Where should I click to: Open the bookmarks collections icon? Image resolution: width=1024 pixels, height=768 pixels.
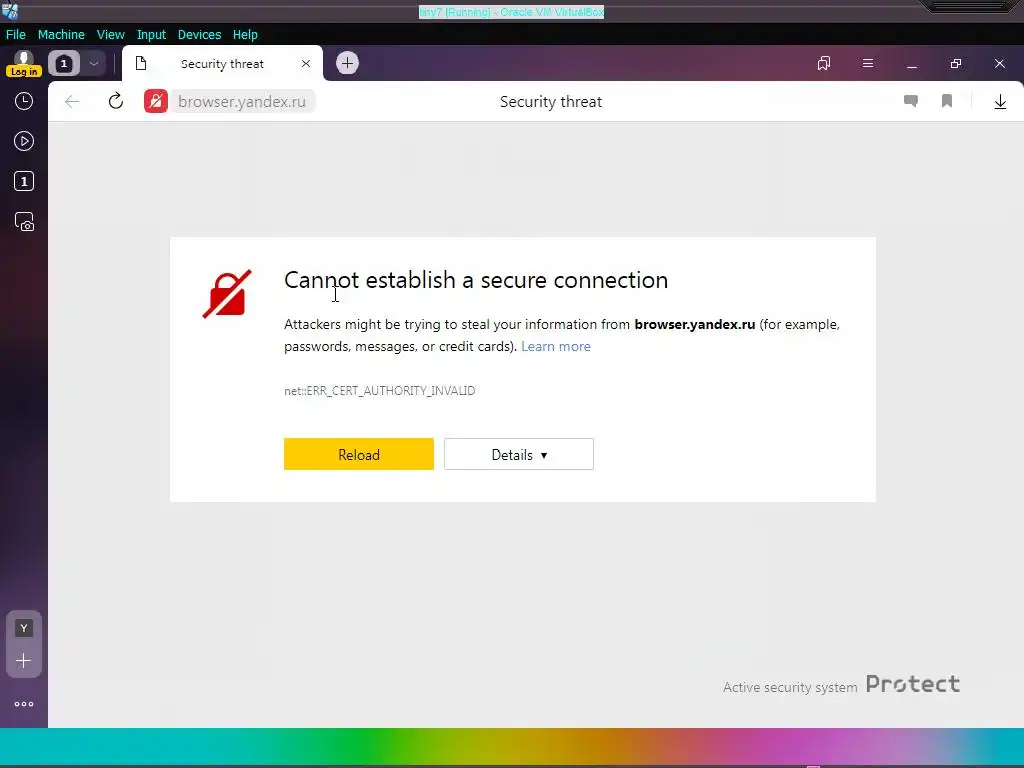coord(824,63)
